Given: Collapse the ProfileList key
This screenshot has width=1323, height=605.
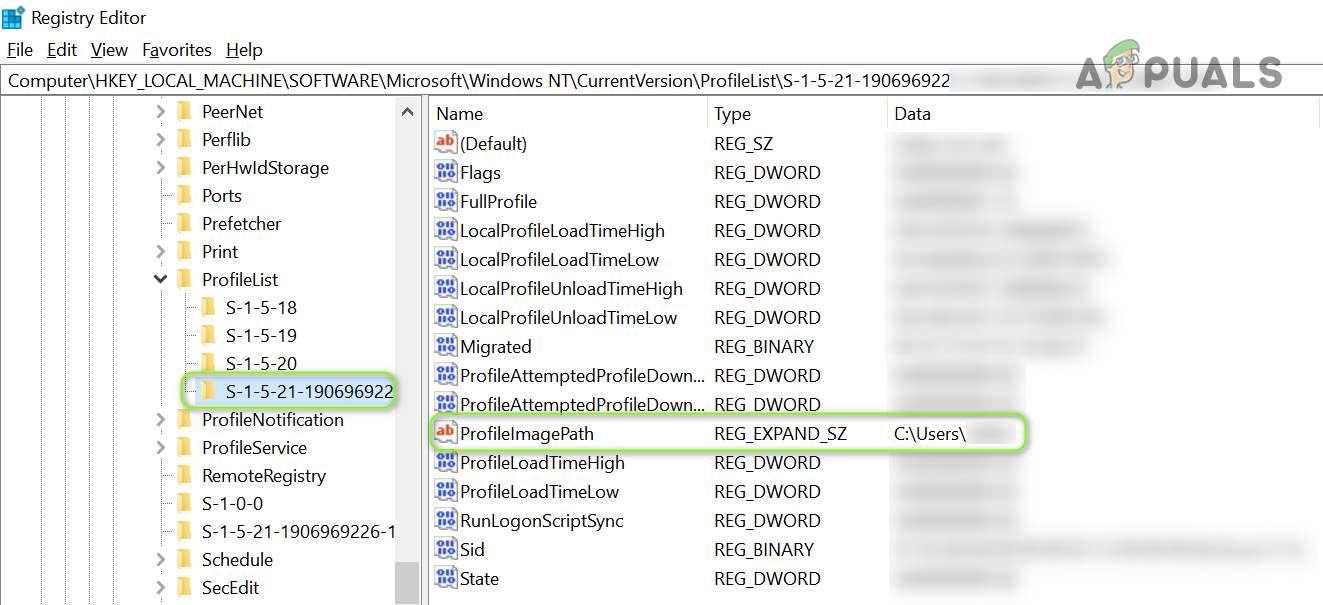Looking at the screenshot, I should [x=160, y=280].
